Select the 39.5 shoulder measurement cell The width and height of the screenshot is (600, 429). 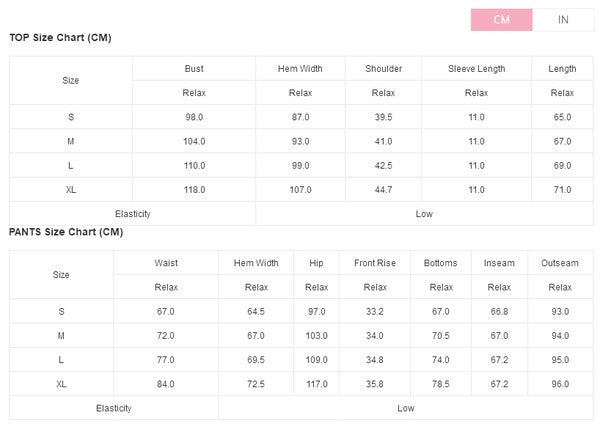click(x=383, y=117)
